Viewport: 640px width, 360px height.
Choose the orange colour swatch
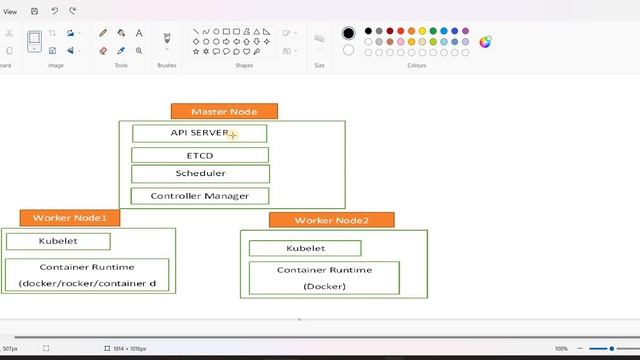click(411, 31)
